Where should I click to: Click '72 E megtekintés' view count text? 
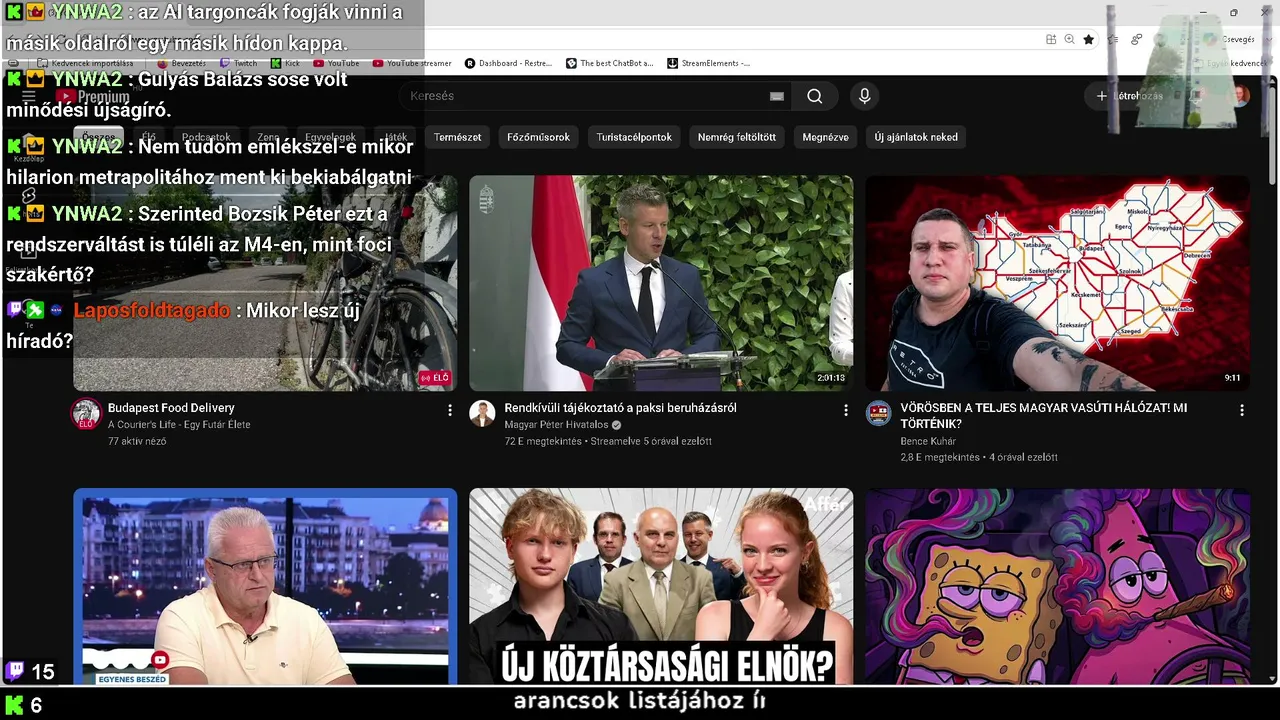[543, 441]
